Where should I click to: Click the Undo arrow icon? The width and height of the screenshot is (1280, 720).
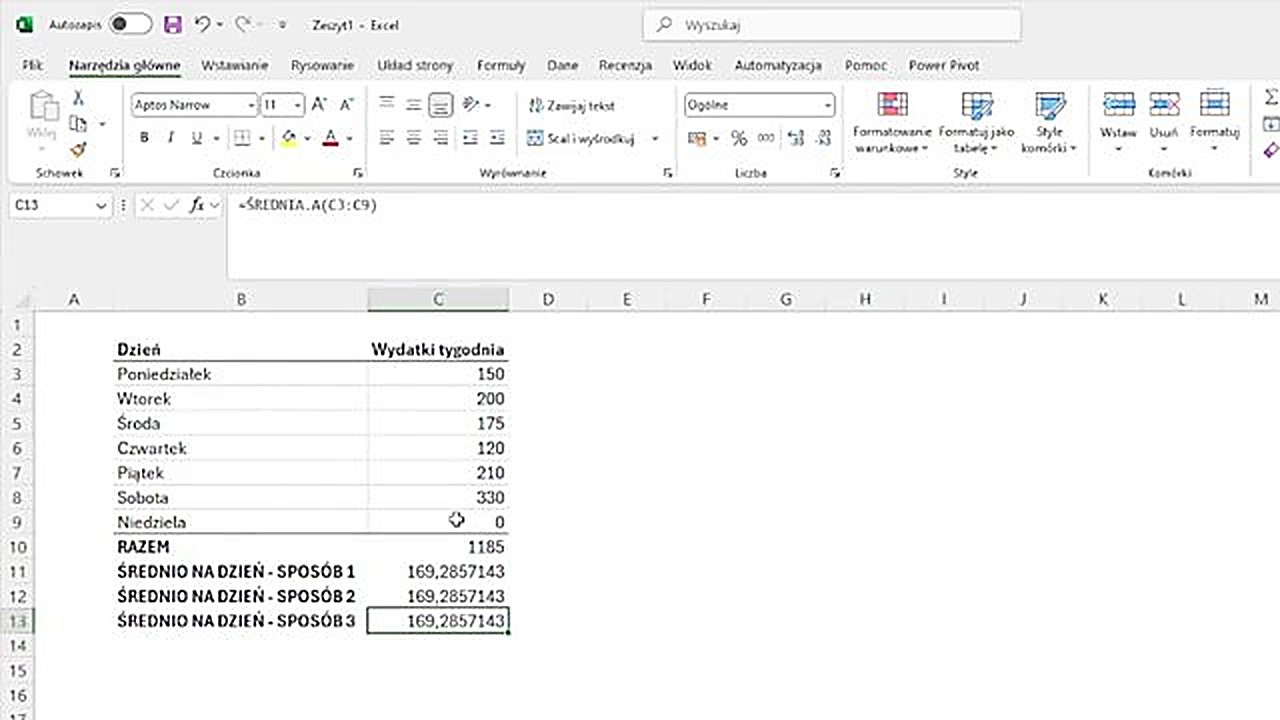point(203,25)
